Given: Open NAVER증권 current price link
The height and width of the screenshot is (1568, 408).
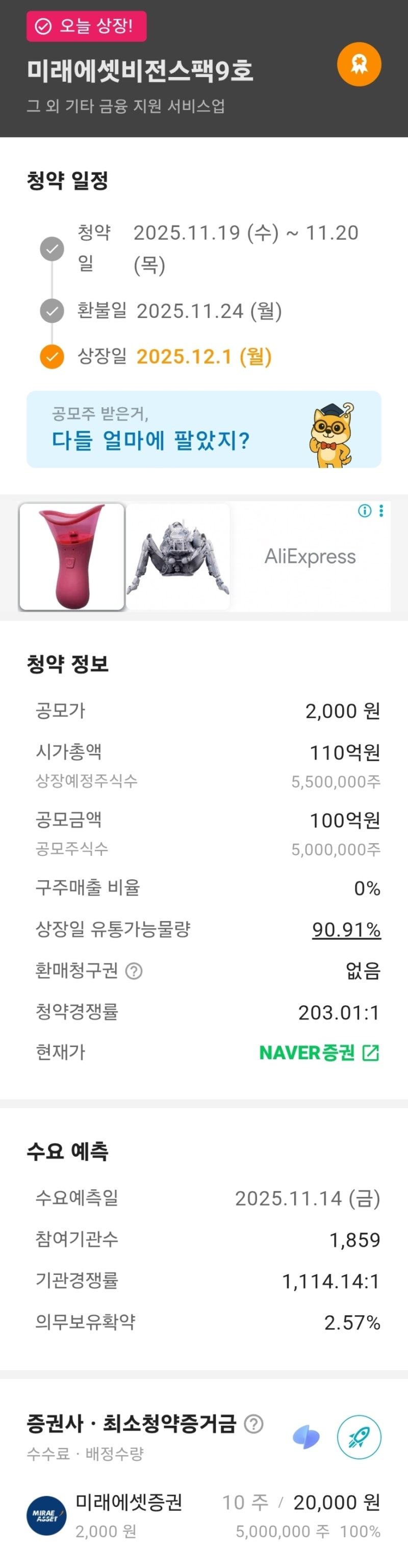Looking at the screenshot, I should coord(319,1053).
